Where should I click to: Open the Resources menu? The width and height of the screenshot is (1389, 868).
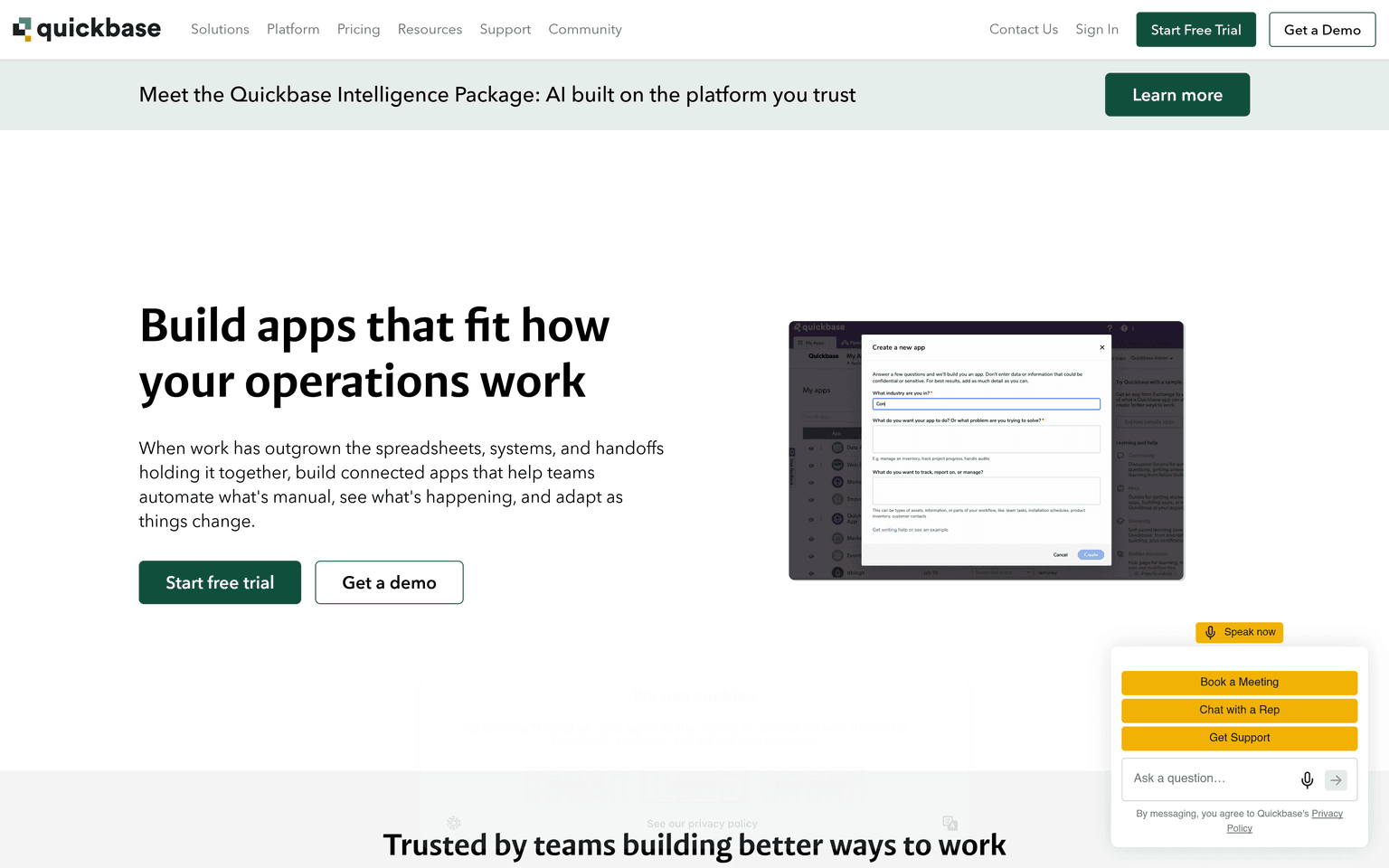coord(430,29)
